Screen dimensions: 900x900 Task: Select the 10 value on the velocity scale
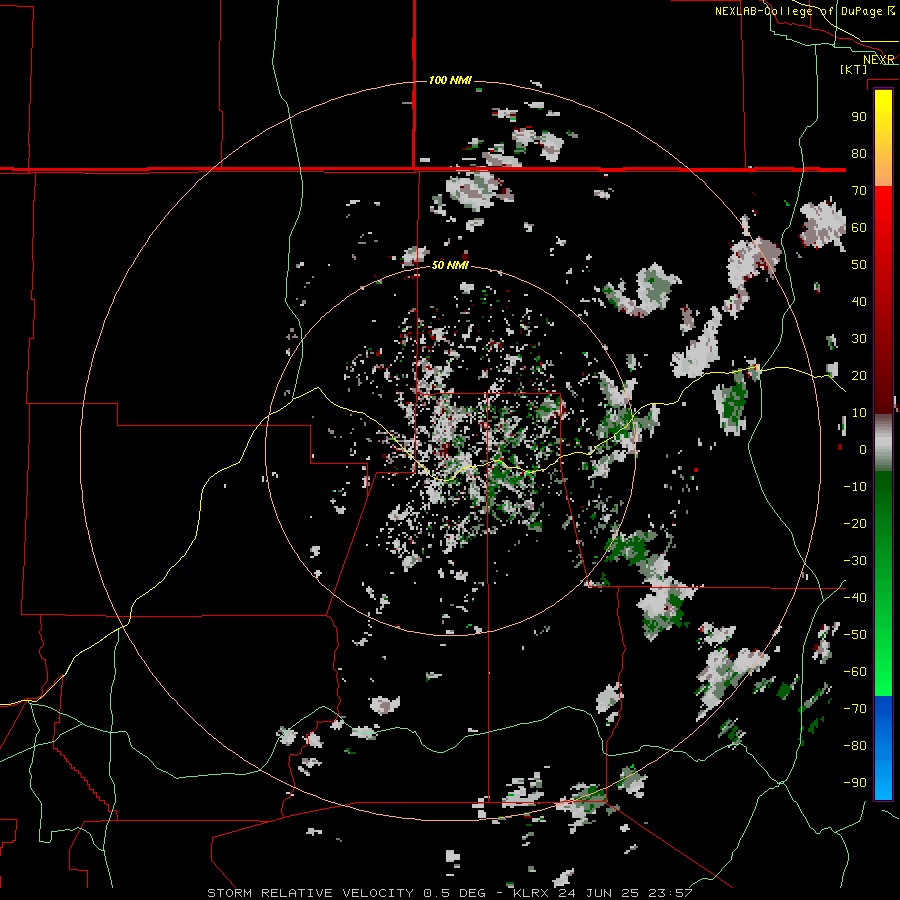tap(859, 413)
